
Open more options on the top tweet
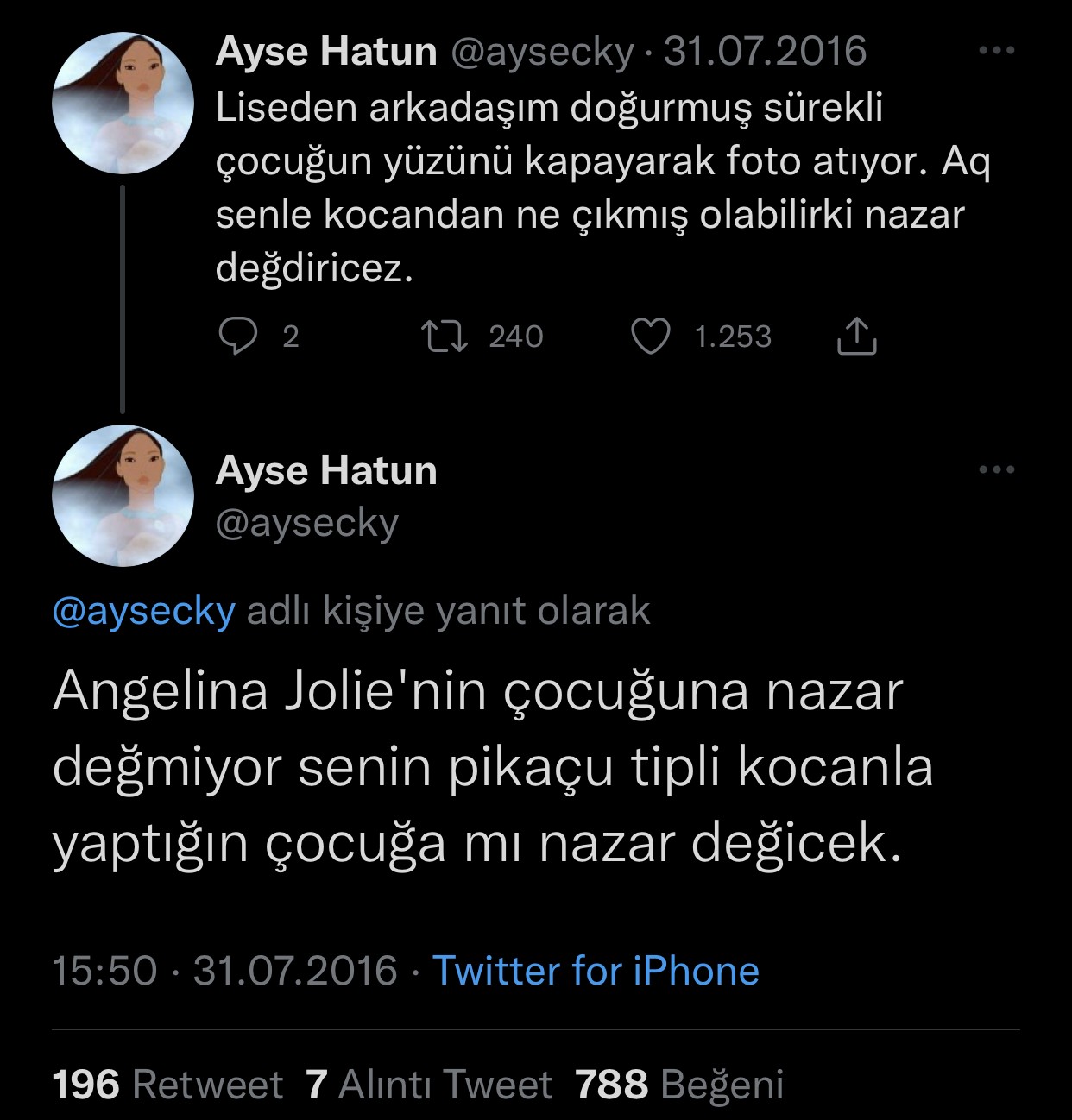tap(996, 51)
